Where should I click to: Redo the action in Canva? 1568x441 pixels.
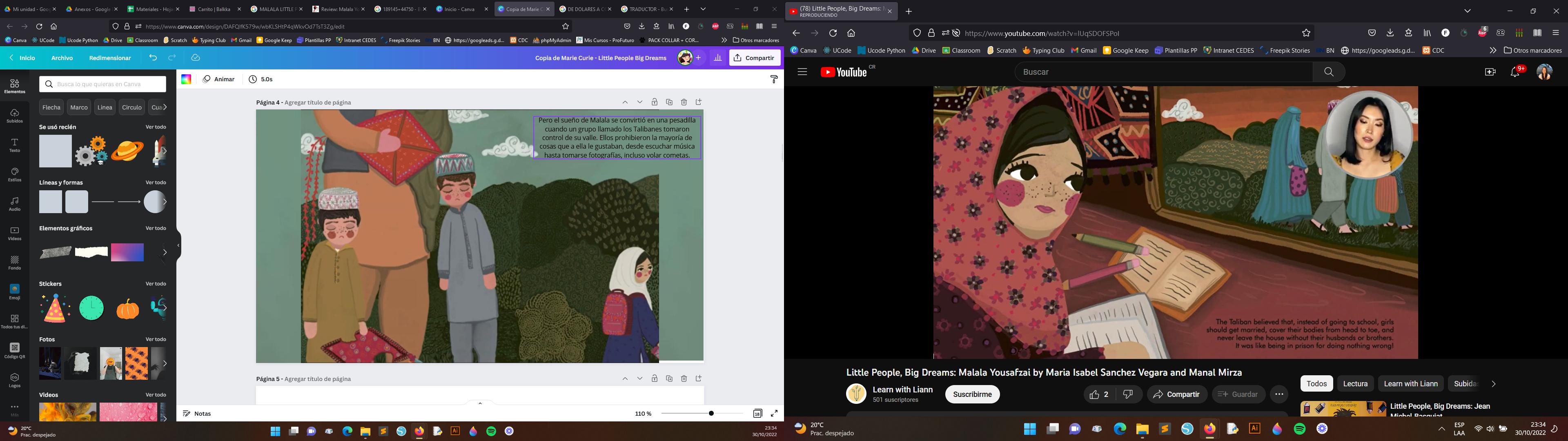pos(172,58)
